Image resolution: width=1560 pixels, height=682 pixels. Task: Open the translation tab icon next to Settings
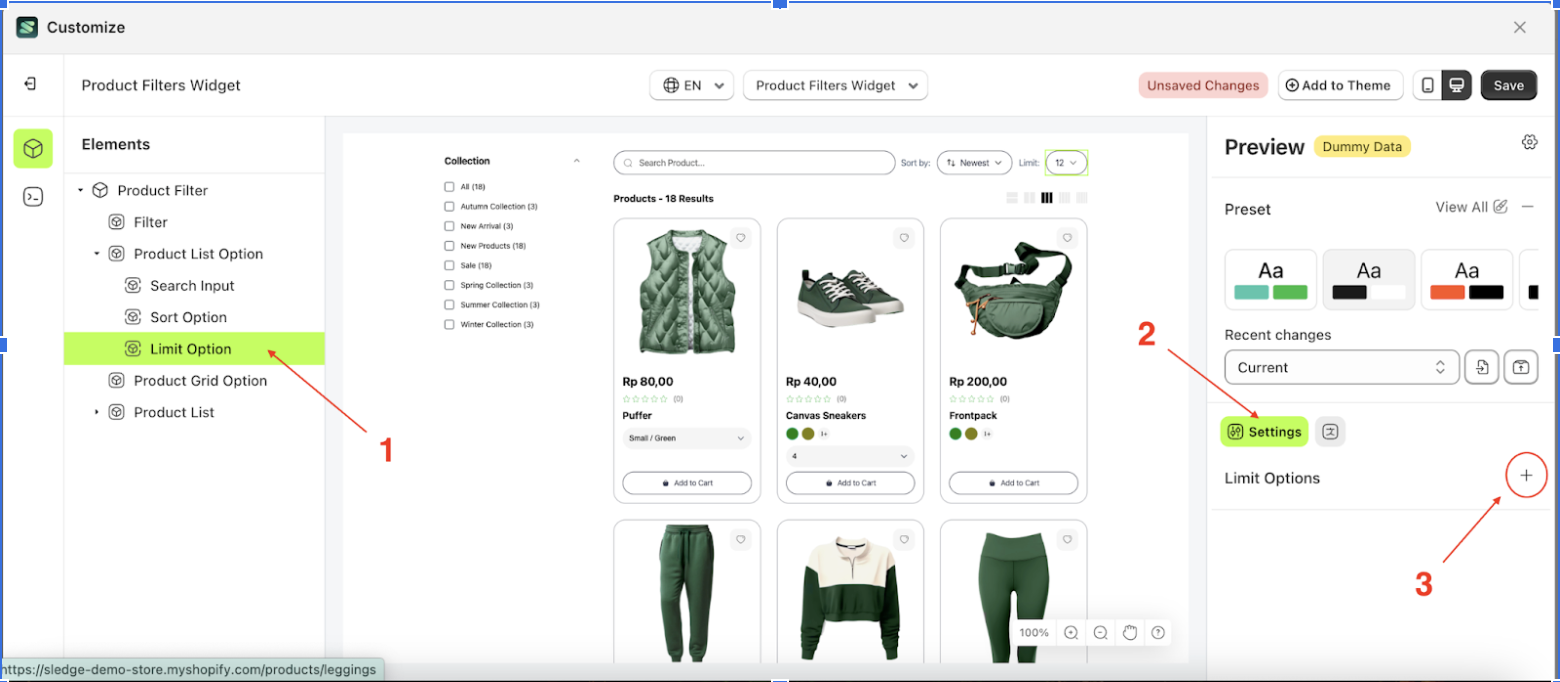1330,431
